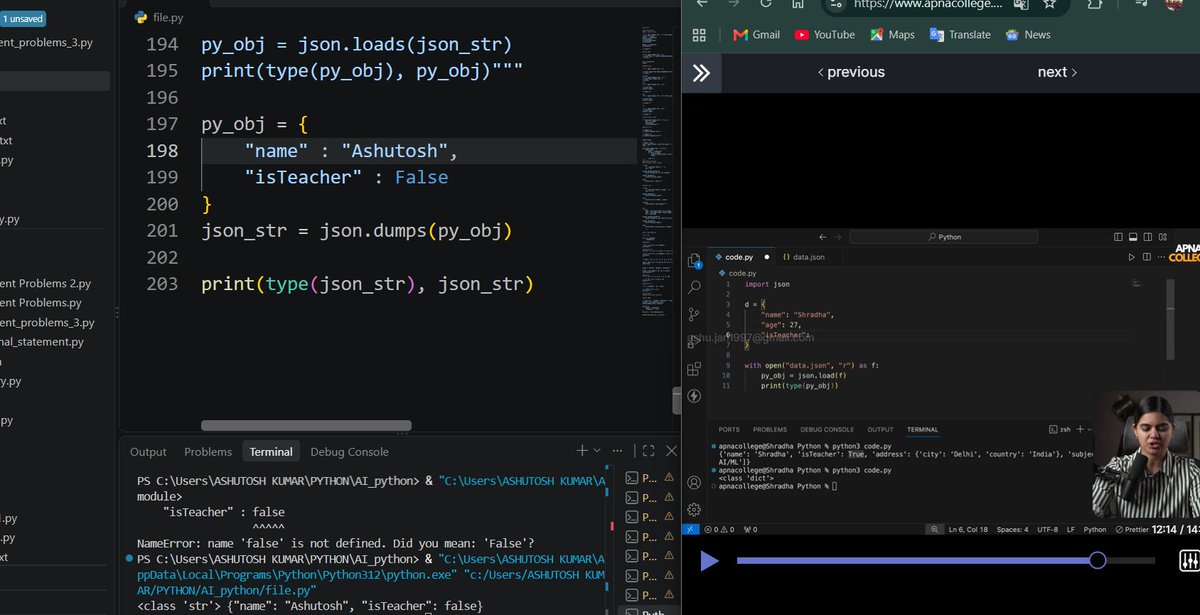Expand the course sidebar with double-chevron
Screen dimensions: 1200x615
click(x=701, y=72)
